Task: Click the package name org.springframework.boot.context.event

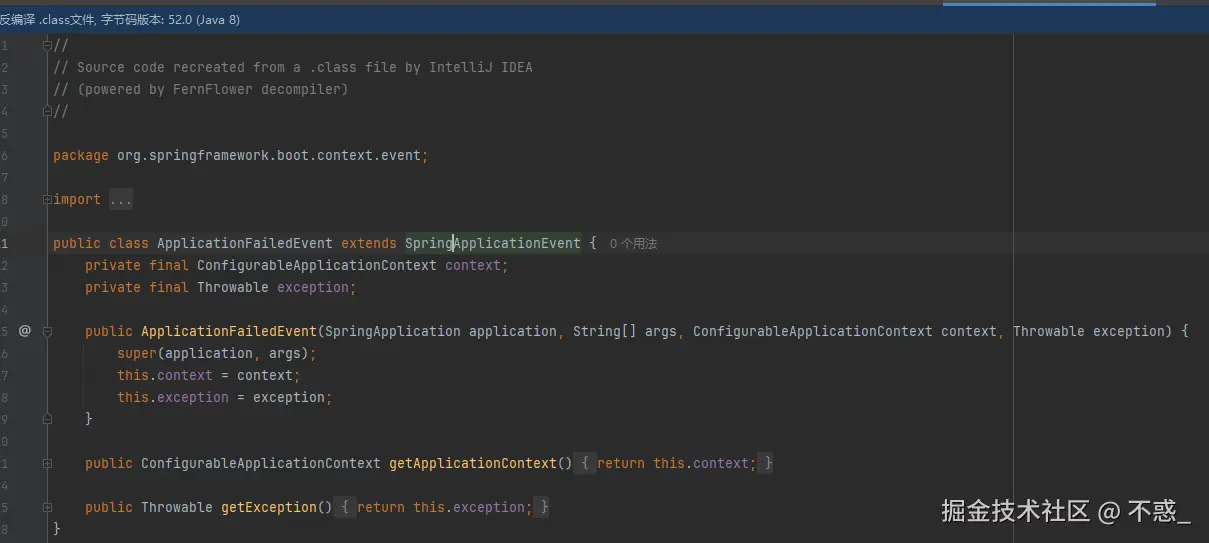Action: [269, 155]
